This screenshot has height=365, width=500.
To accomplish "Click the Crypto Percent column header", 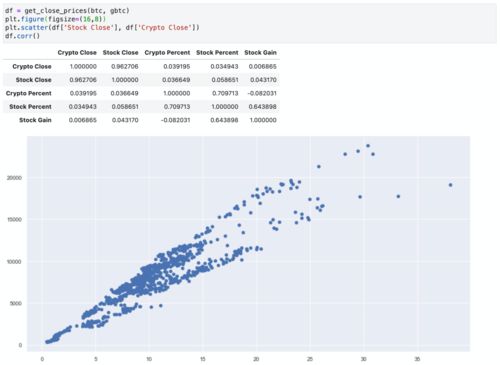I will tap(167, 53).
